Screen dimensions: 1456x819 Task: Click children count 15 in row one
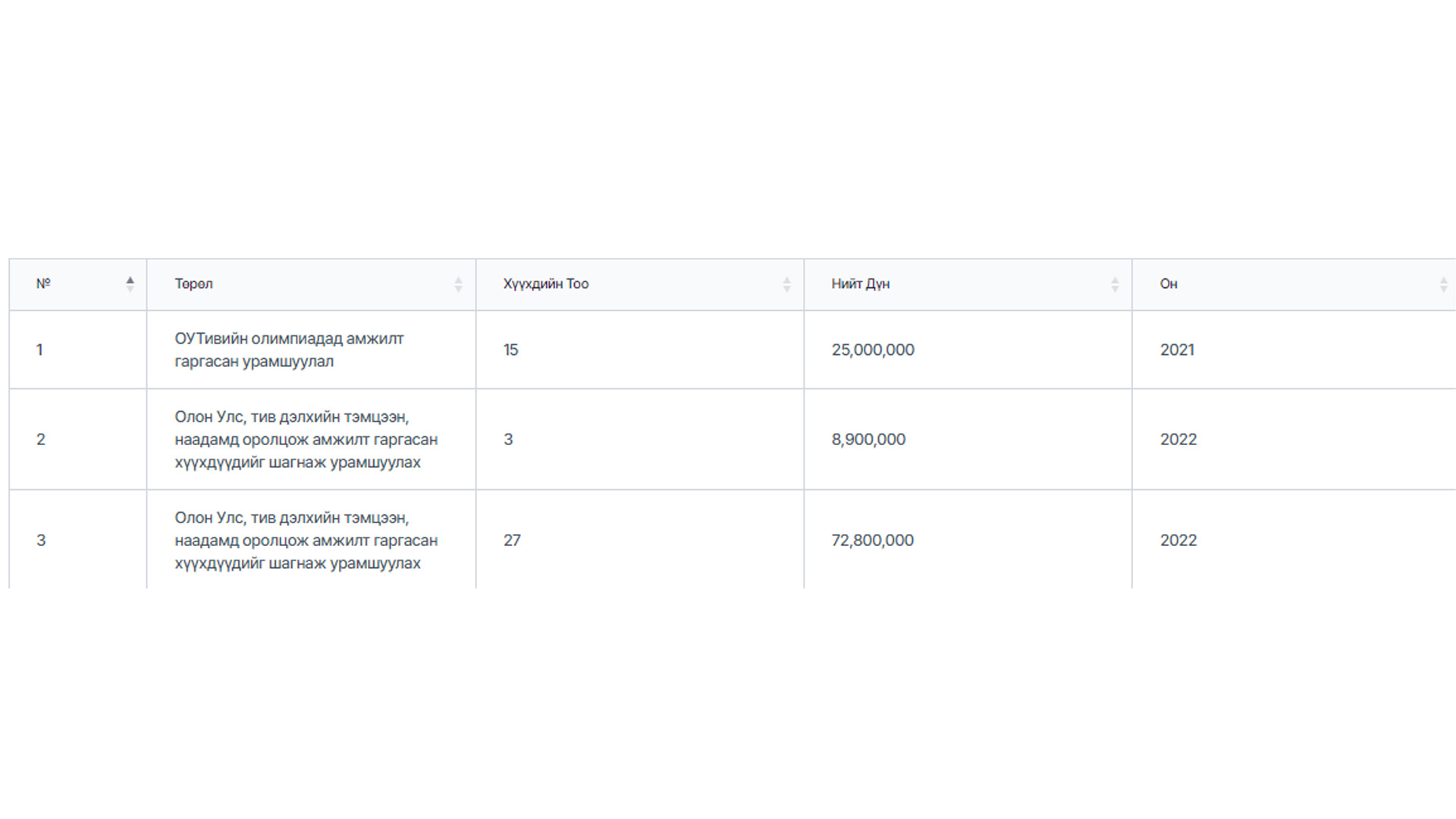(x=511, y=350)
